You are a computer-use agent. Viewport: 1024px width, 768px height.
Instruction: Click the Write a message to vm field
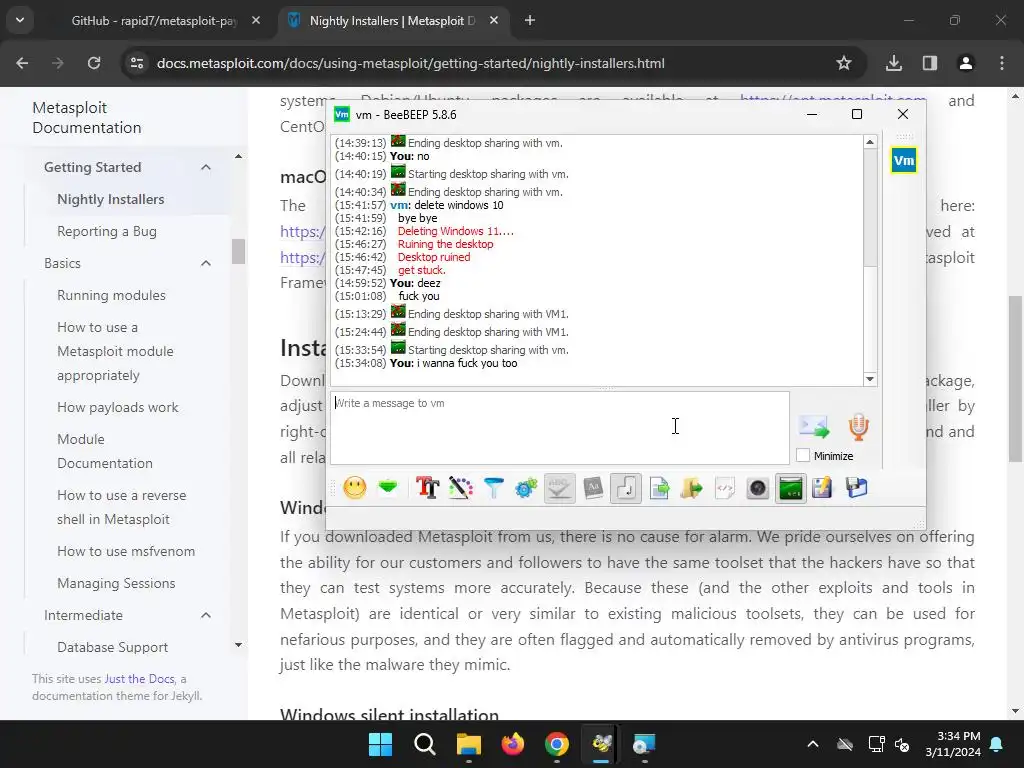560,428
